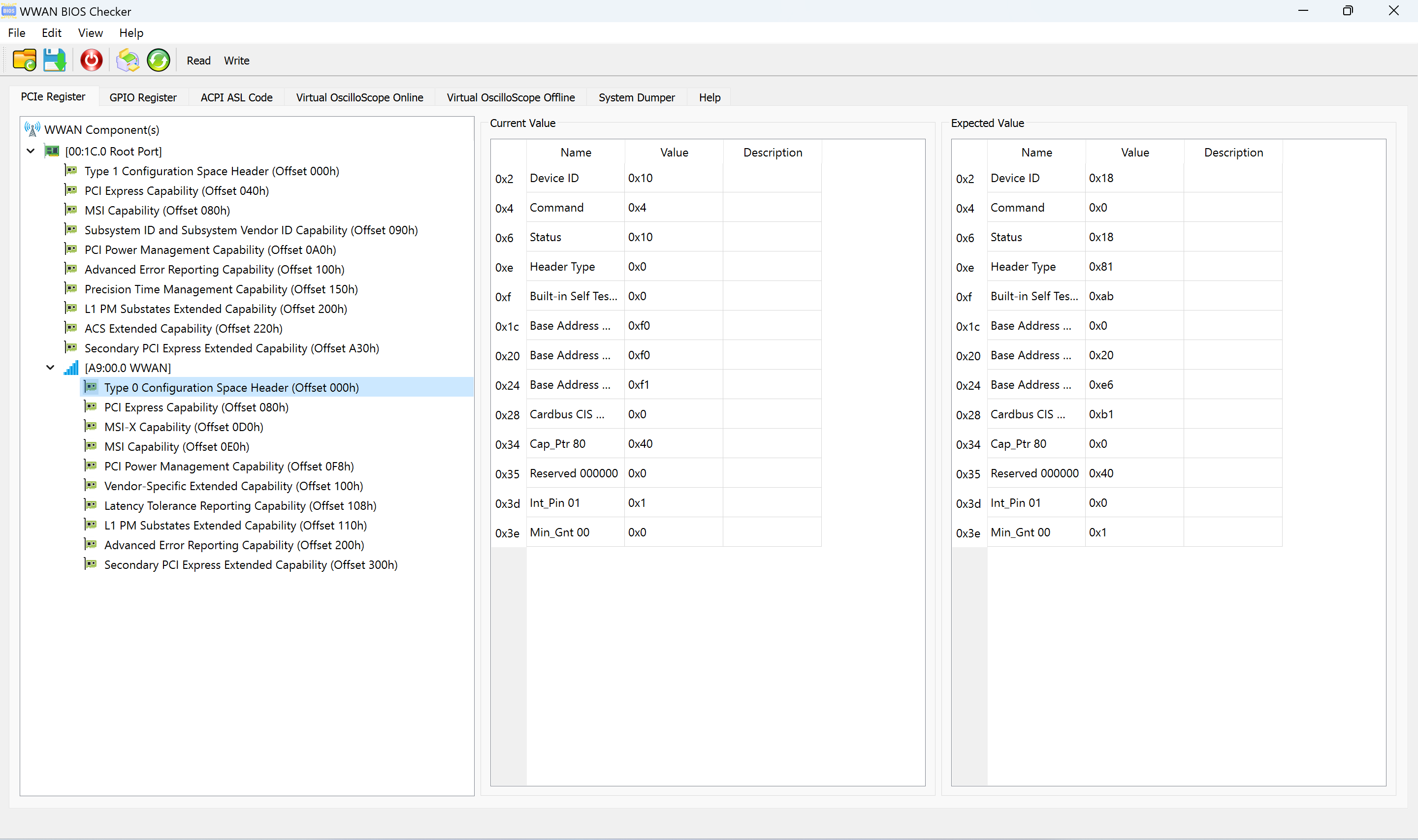Open Virtual OscilloScope Offline tab

tap(511, 97)
